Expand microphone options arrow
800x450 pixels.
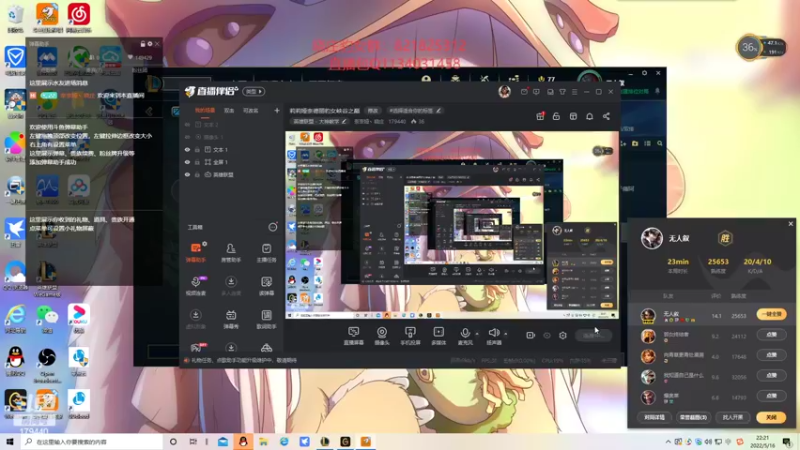pos(477,334)
